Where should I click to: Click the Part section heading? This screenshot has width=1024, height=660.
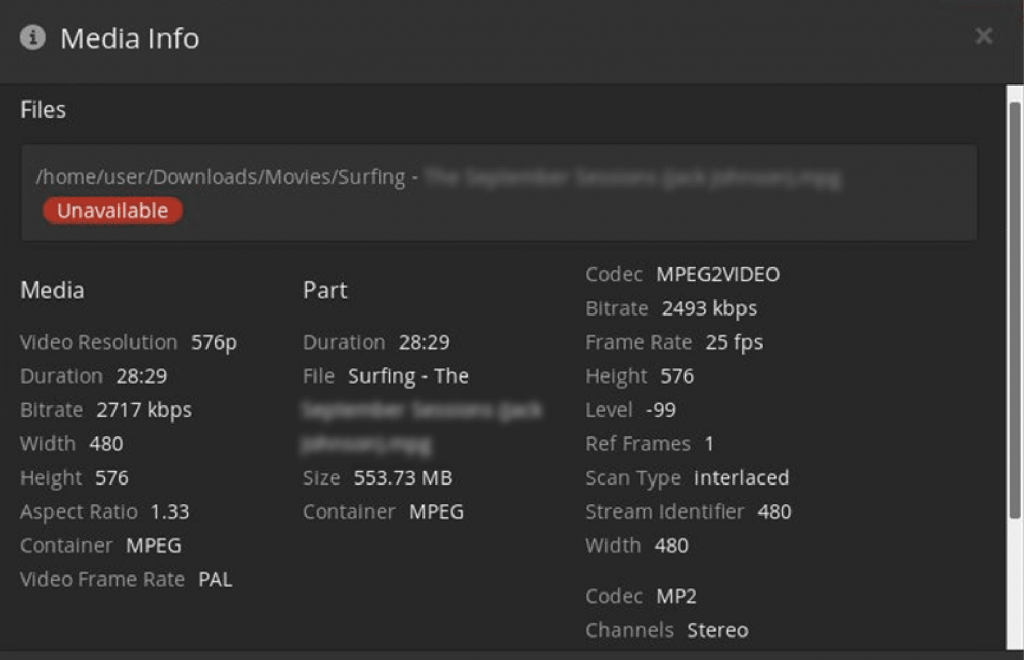[x=325, y=290]
